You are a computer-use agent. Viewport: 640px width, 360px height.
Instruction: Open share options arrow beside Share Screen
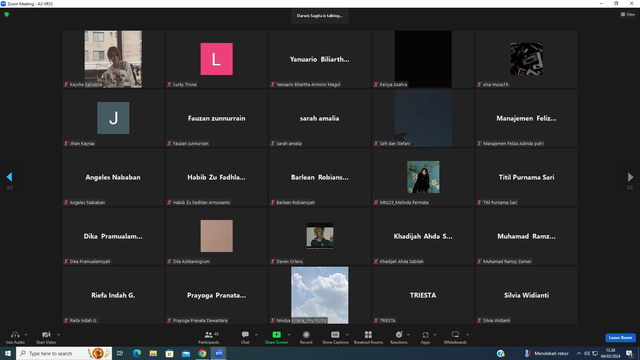[x=289, y=335]
